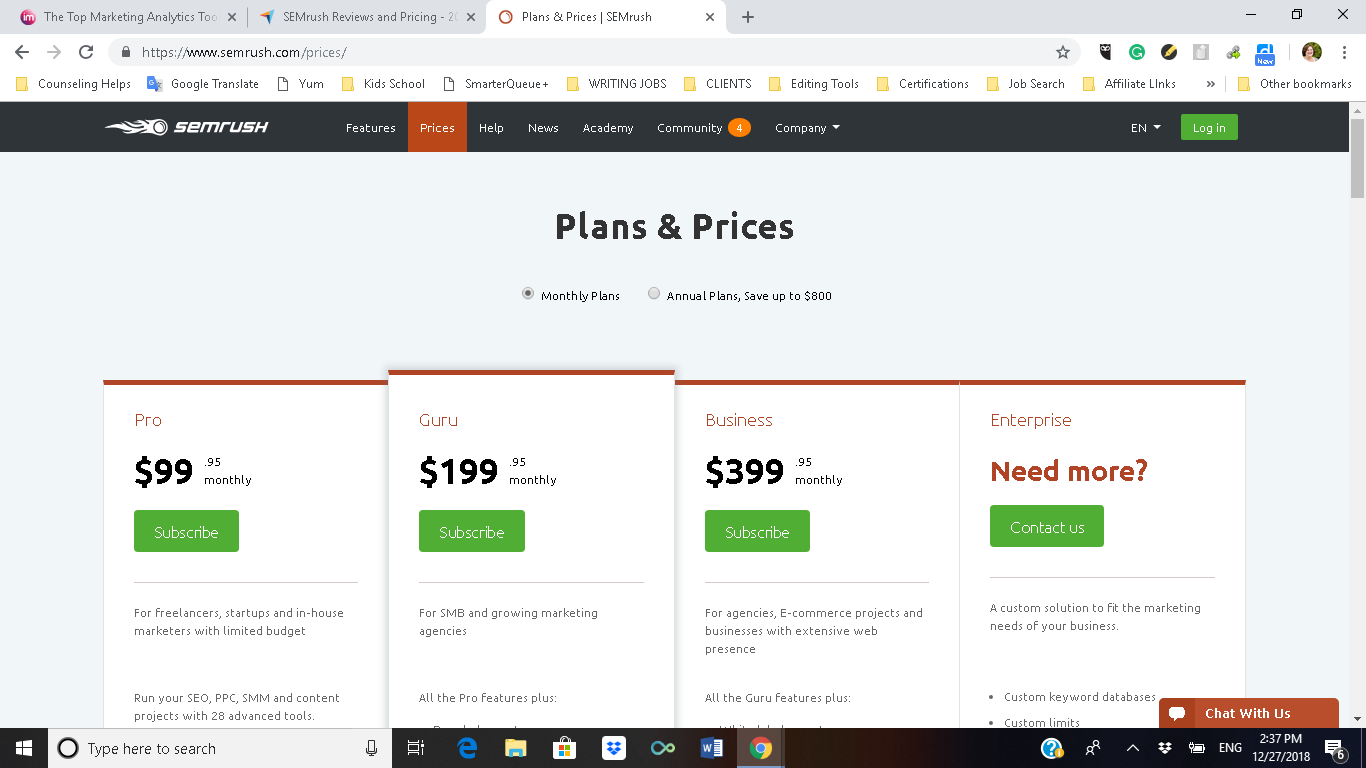Subscribe to the Guru plan

click(x=472, y=531)
